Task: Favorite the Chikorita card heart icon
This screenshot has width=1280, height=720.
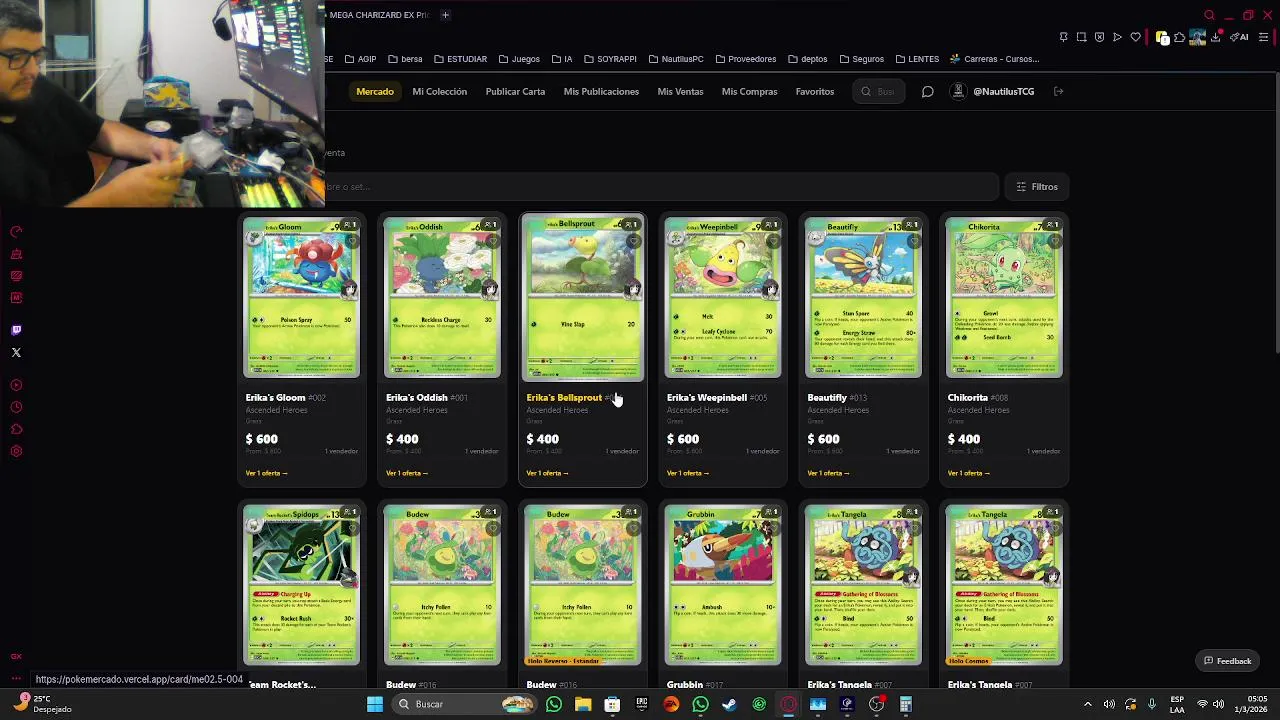Action: [1054, 241]
